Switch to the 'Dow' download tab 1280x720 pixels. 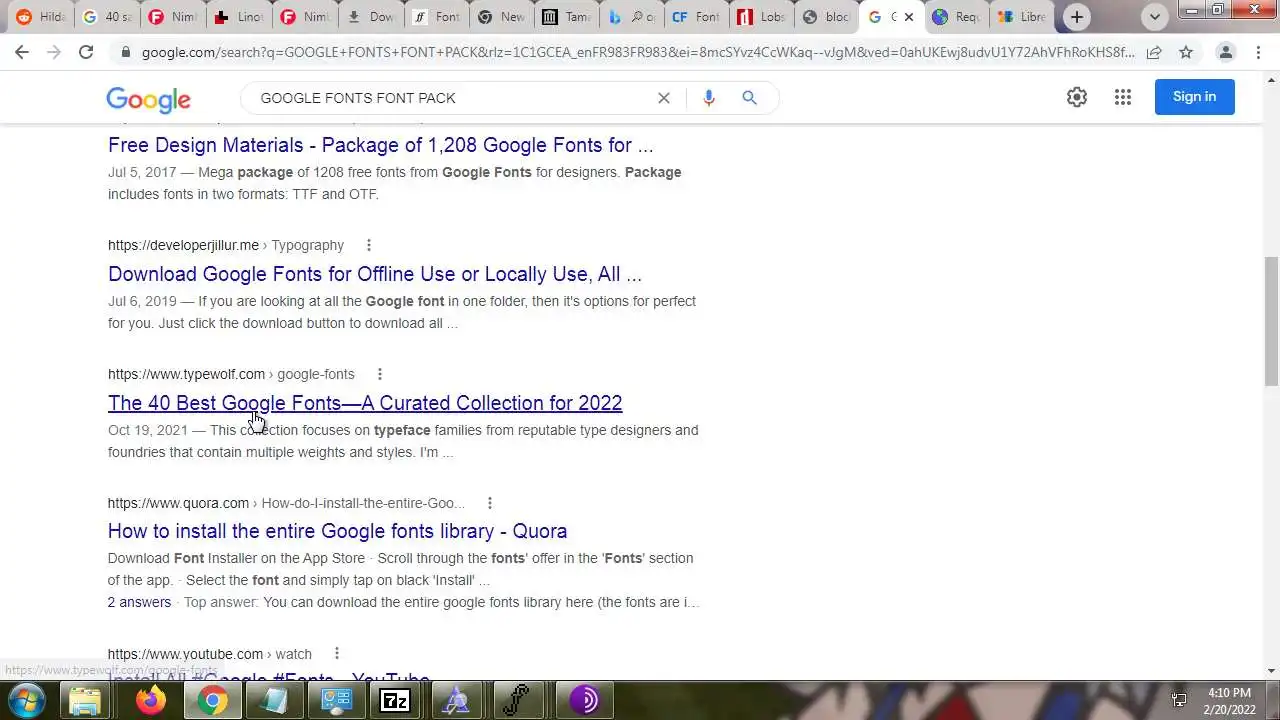[371, 17]
